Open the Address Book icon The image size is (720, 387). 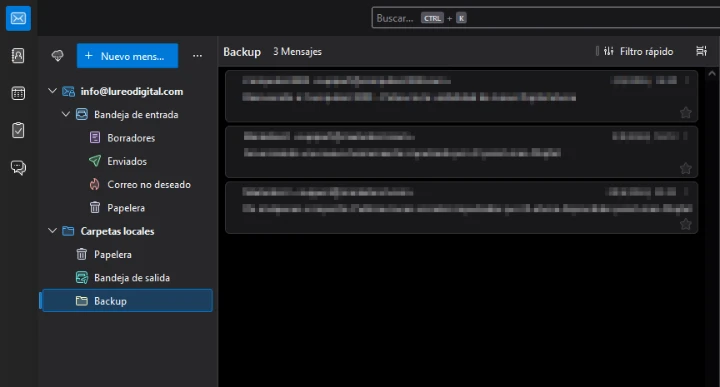coord(18,56)
